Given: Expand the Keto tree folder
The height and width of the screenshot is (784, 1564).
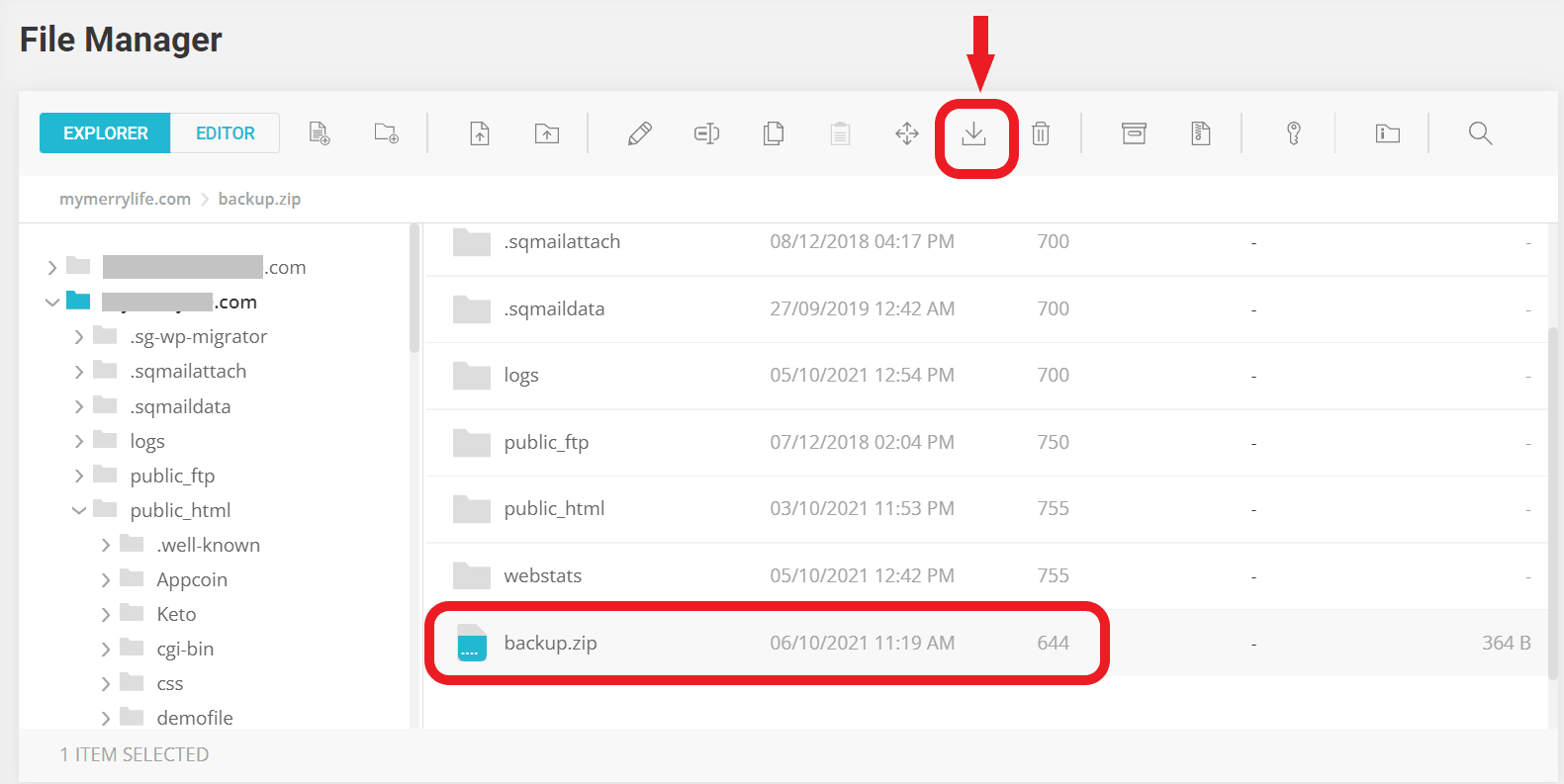Looking at the screenshot, I should [106, 614].
